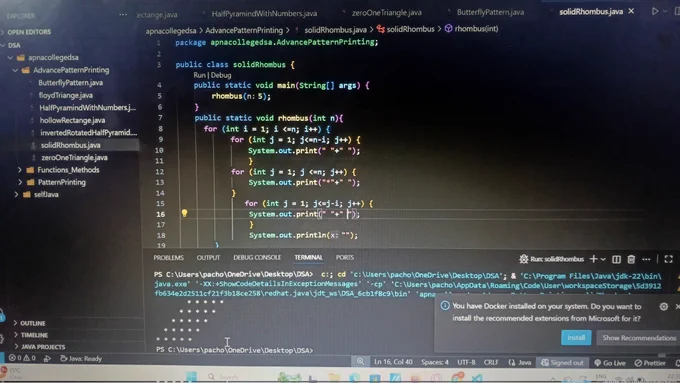Select the TERMINAL panel tab
The width and height of the screenshot is (680, 383).
click(x=308, y=258)
